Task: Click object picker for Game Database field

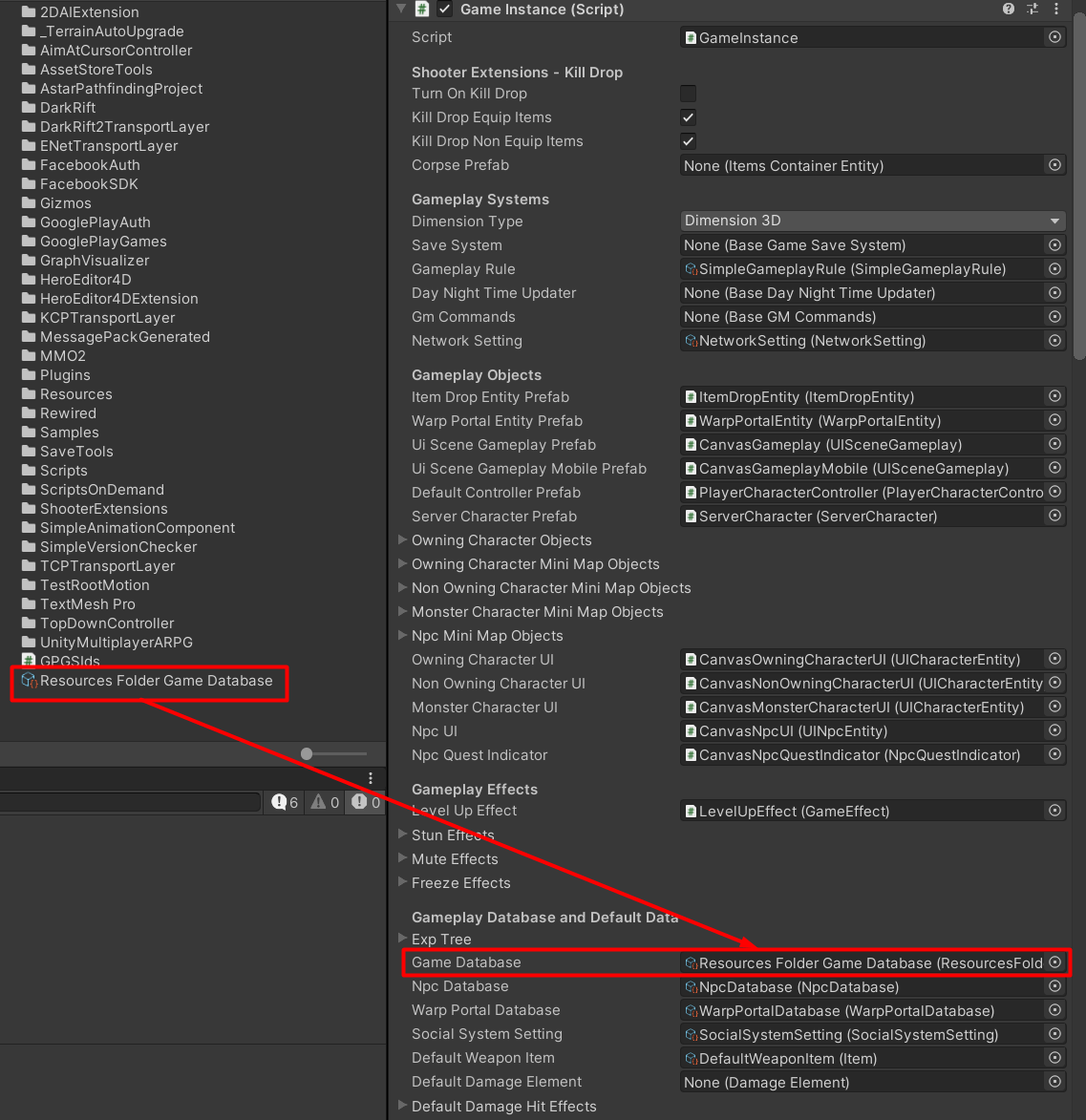Action: coord(1054,962)
